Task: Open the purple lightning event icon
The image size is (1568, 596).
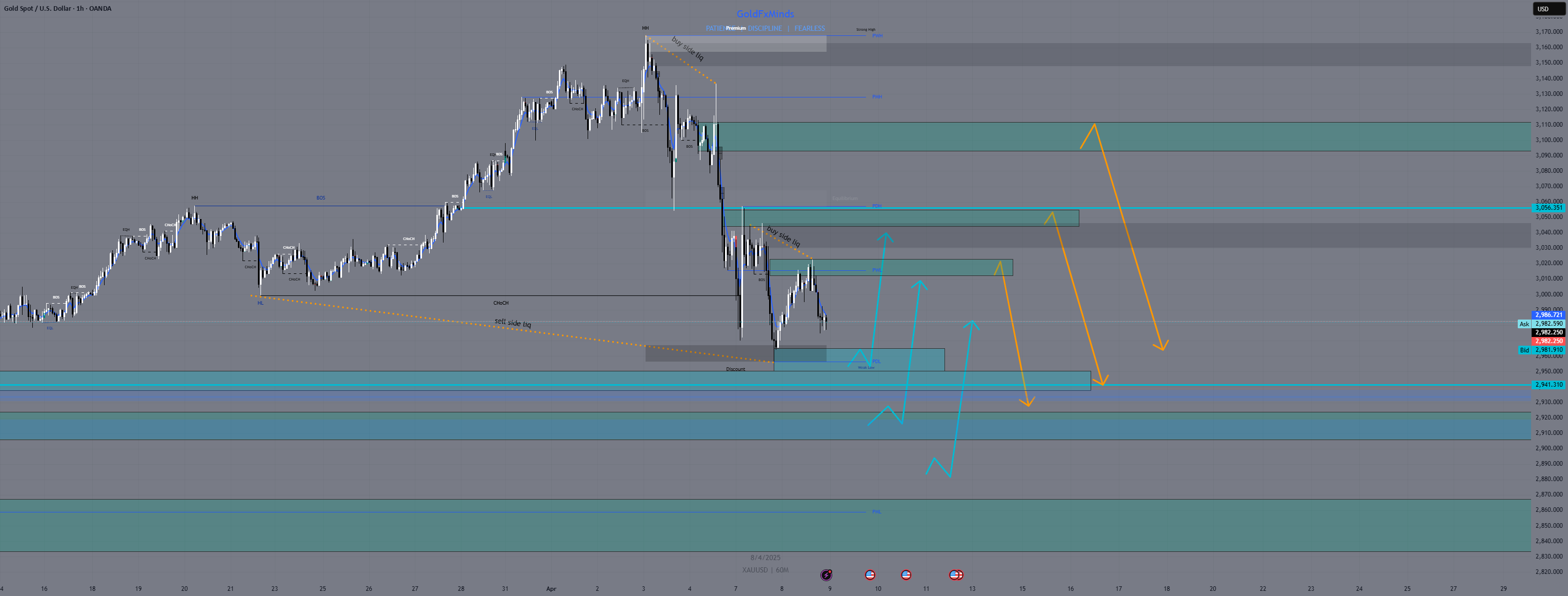Action: [826, 574]
